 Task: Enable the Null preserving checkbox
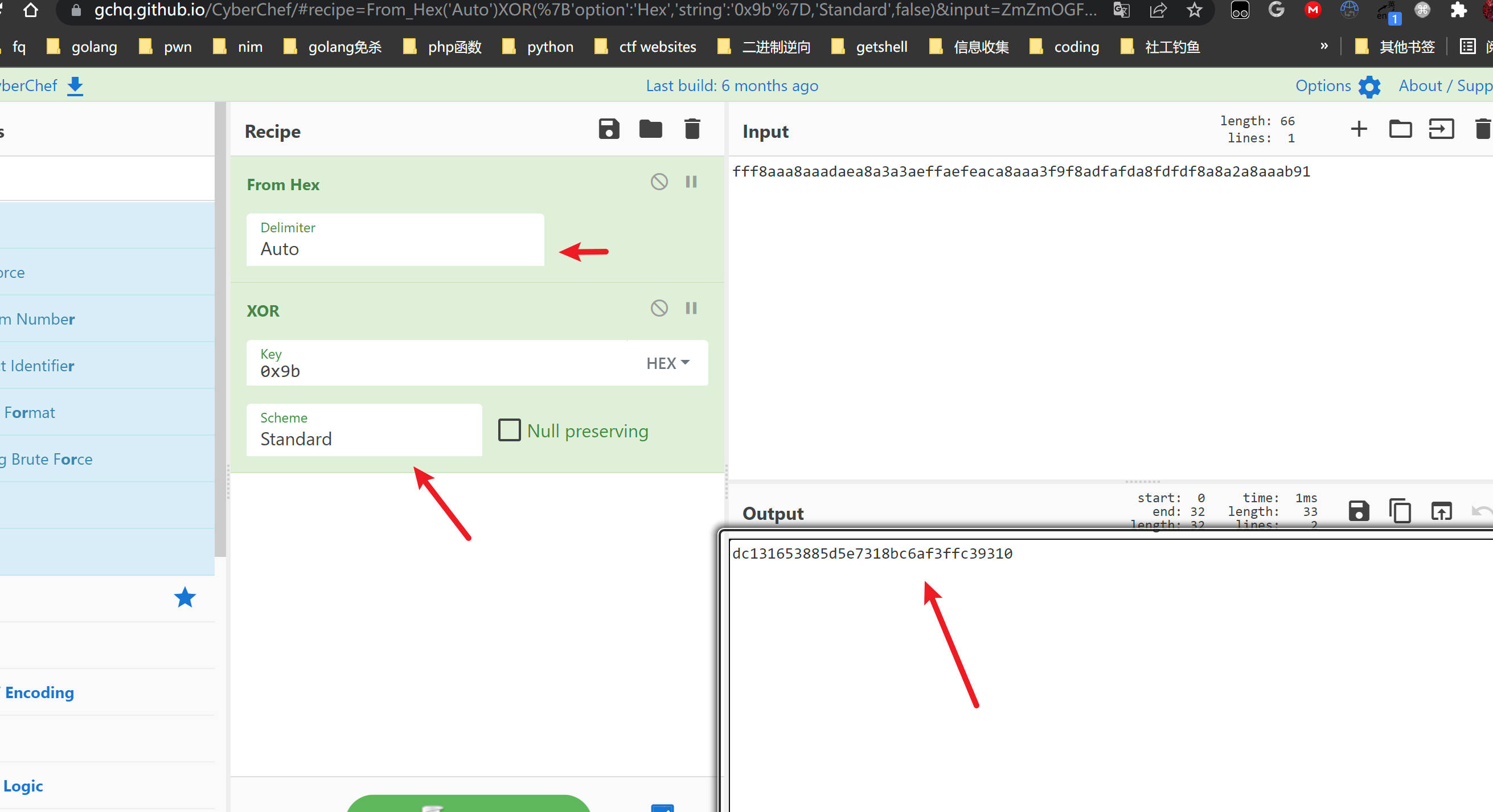510,430
